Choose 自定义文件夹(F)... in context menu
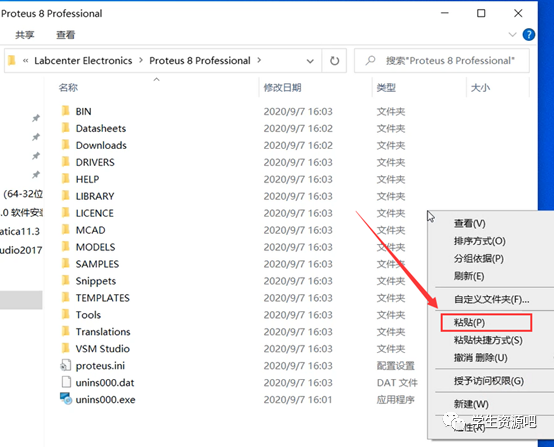554x447 pixels. click(x=491, y=300)
